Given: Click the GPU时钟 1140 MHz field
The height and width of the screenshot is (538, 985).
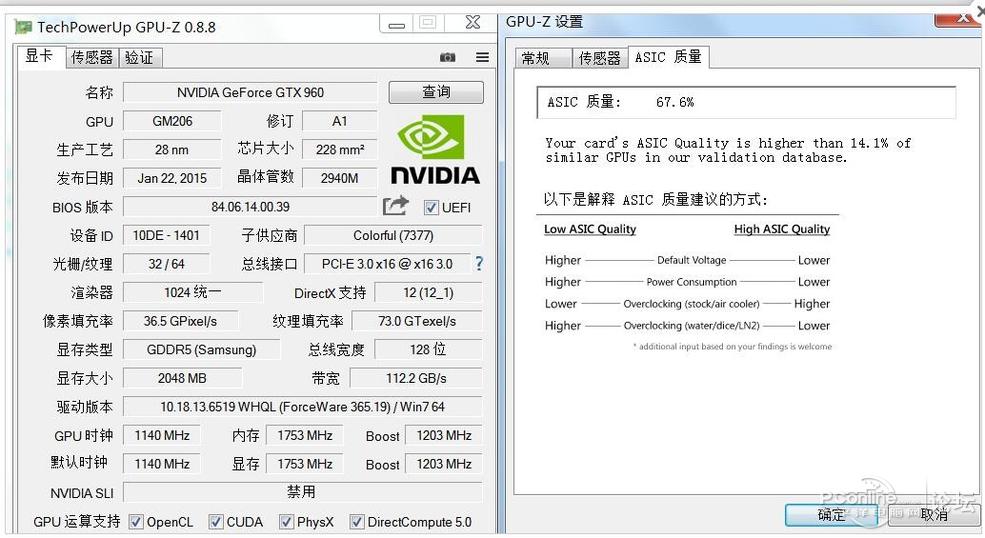Looking at the screenshot, I should pyautogui.click(x=162, y=435).
